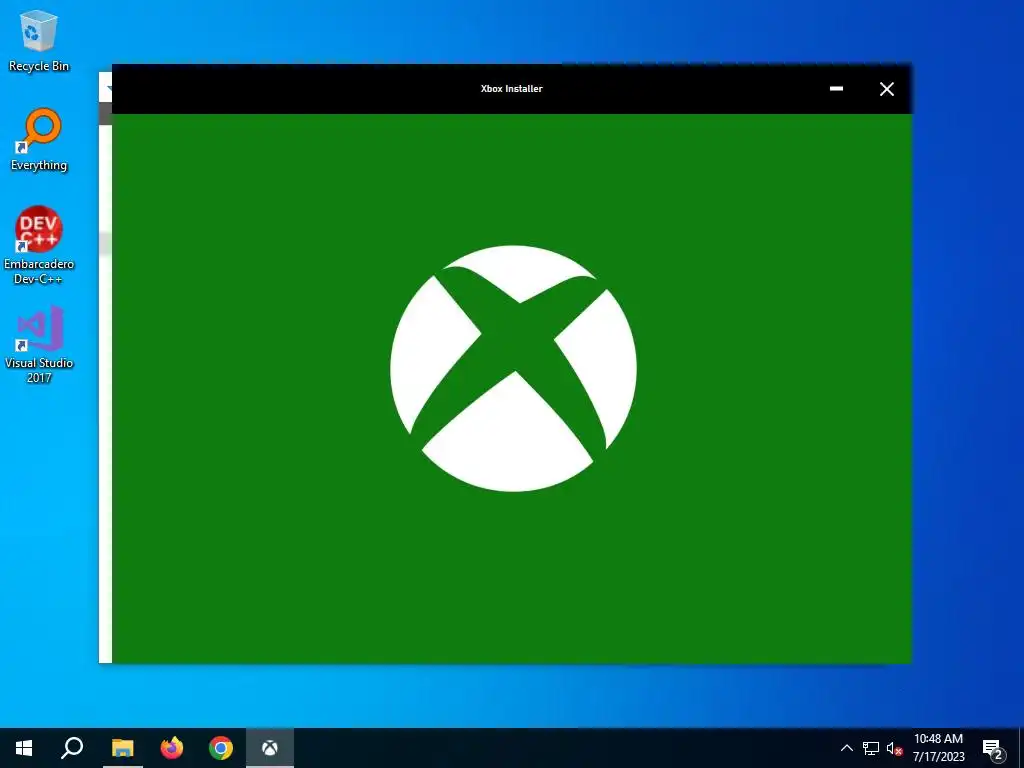Viewport: 1024px width, 768px height.
Task: Minimize the Xbox Installer window
Action: (836, 89)
